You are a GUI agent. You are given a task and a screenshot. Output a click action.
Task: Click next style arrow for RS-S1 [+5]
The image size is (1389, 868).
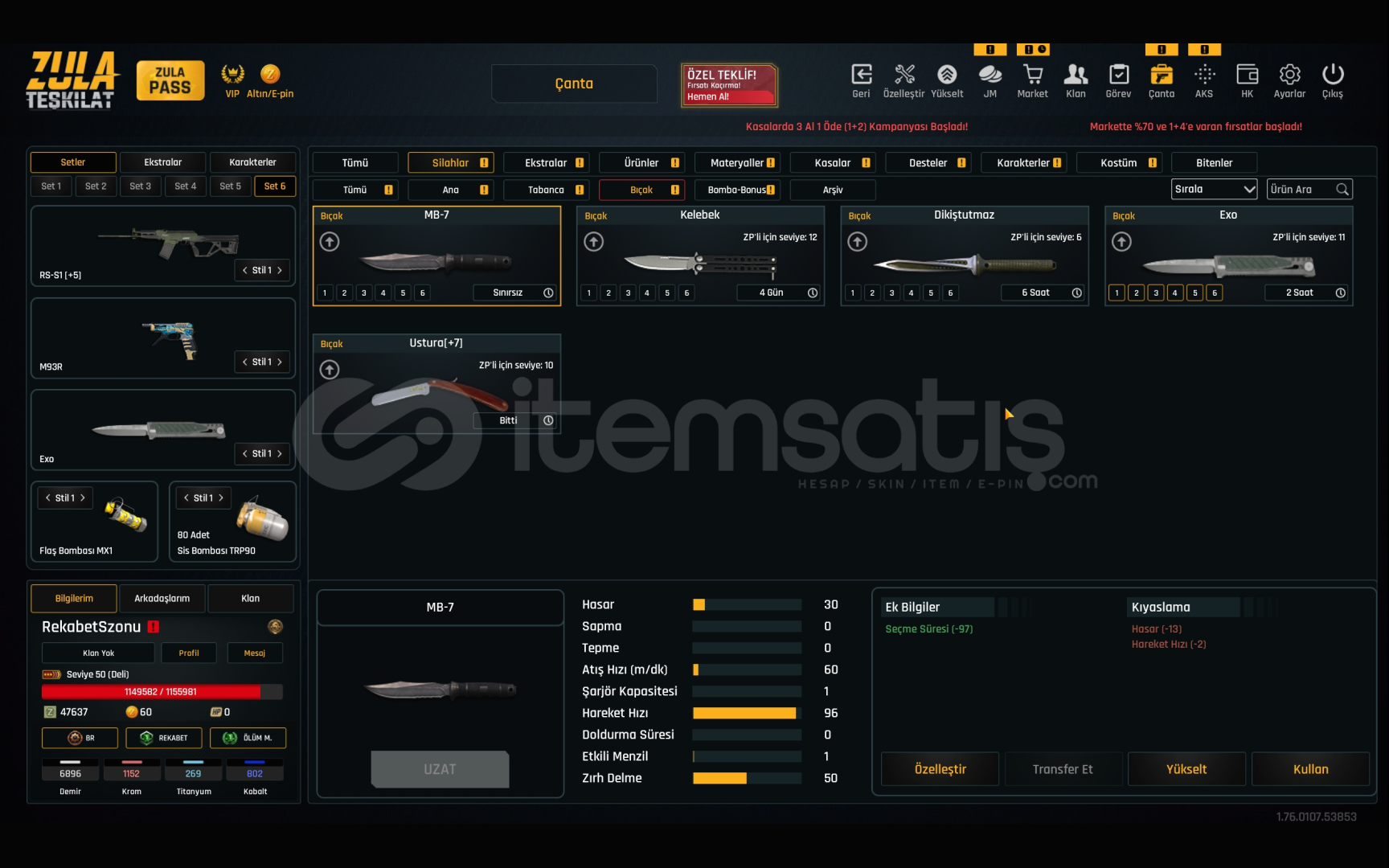point(280,270)
